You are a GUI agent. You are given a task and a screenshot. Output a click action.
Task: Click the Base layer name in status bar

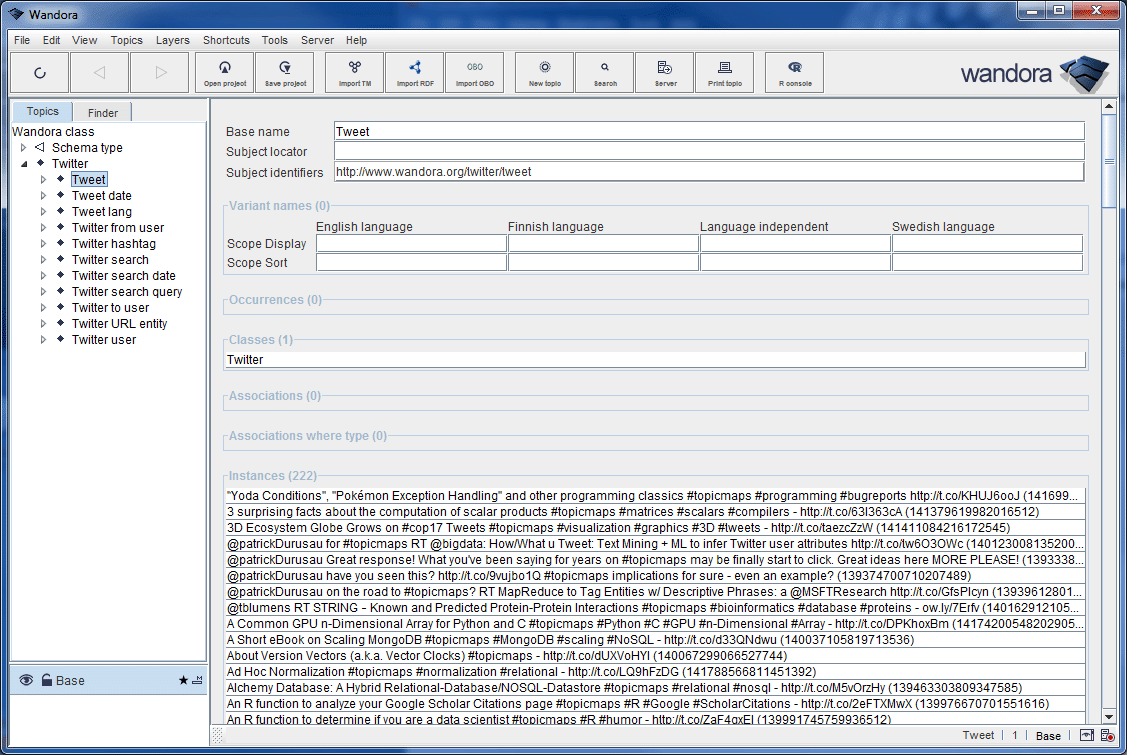(1048, 736)
